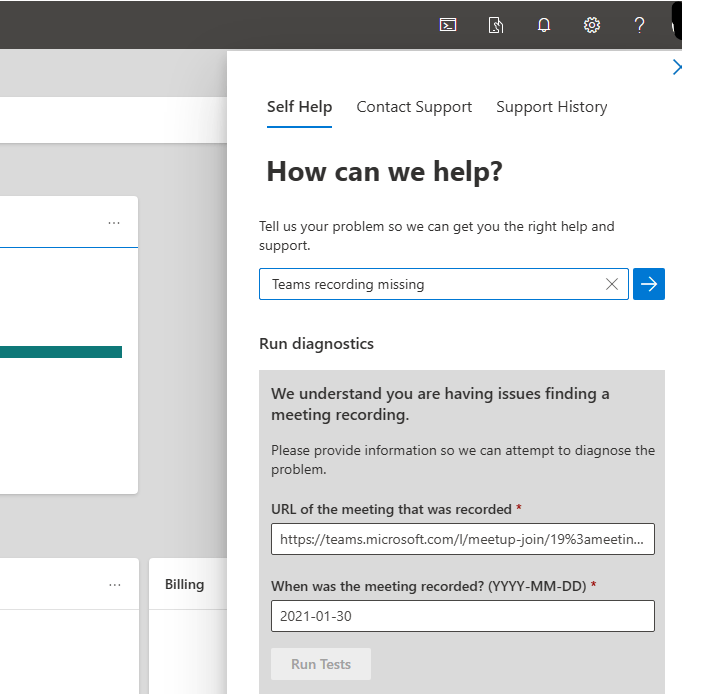Open the help question mark icon
This screenshot has width=702, height=694.
[x=639, y=25]
